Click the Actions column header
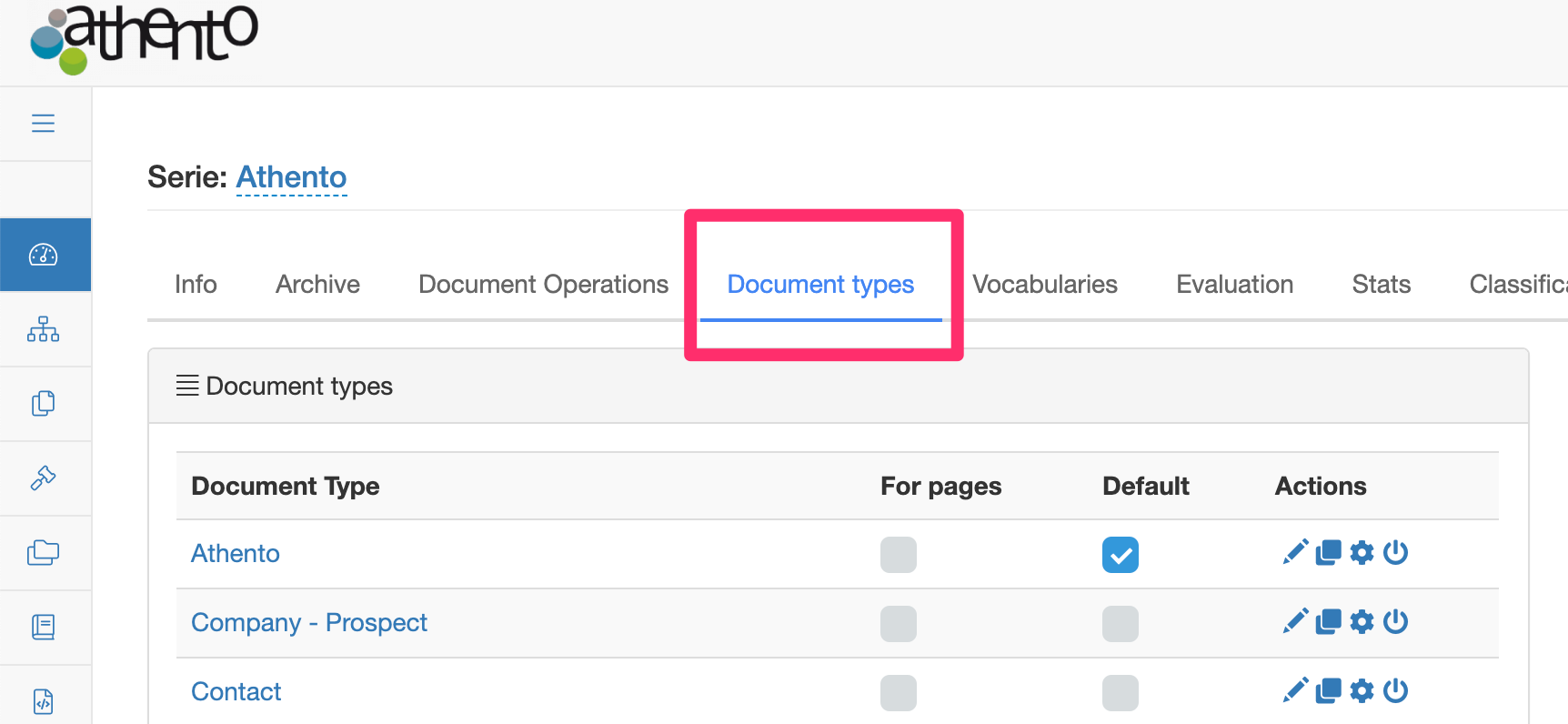Screen dimensions: 1568x724 [x=1321, y=486]
